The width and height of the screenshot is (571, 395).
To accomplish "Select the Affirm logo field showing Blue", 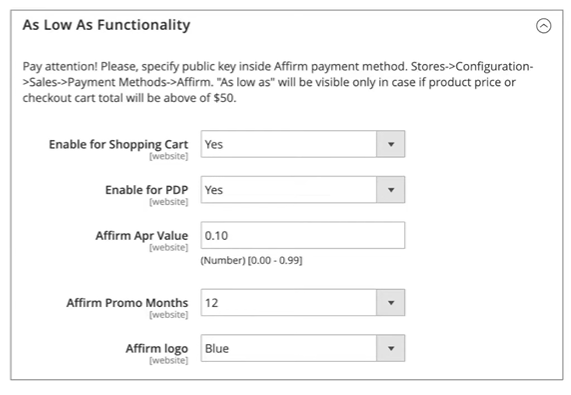I will click(x=303, y=348).
